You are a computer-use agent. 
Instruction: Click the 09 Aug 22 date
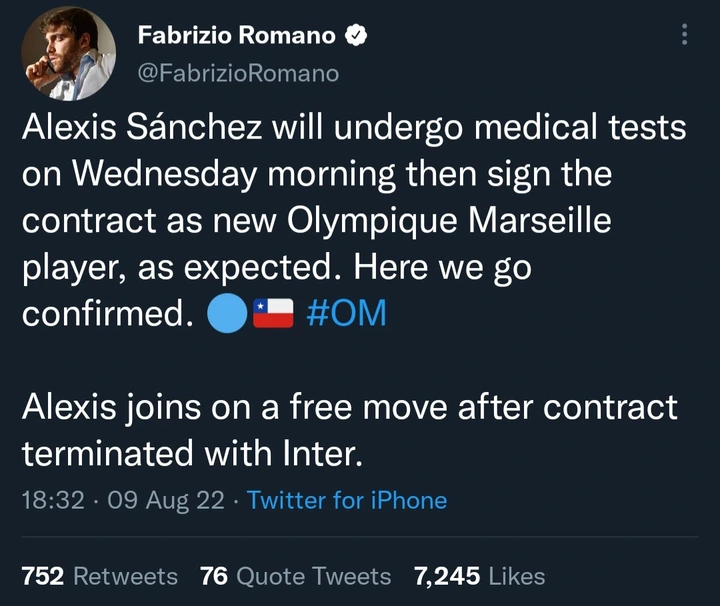pyautogui.click(x=165, y=500)
